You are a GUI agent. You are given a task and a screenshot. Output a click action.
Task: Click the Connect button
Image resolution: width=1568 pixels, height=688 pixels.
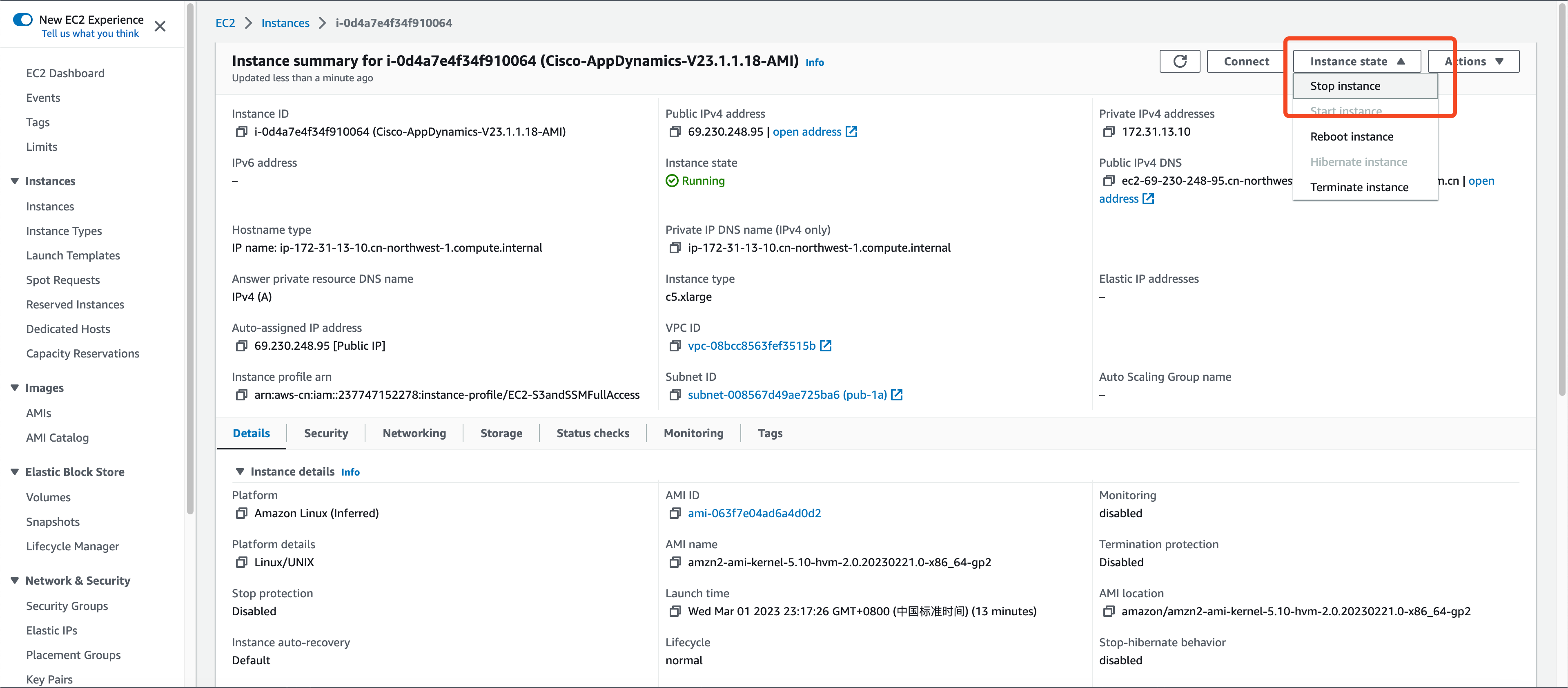(1247, 62)
